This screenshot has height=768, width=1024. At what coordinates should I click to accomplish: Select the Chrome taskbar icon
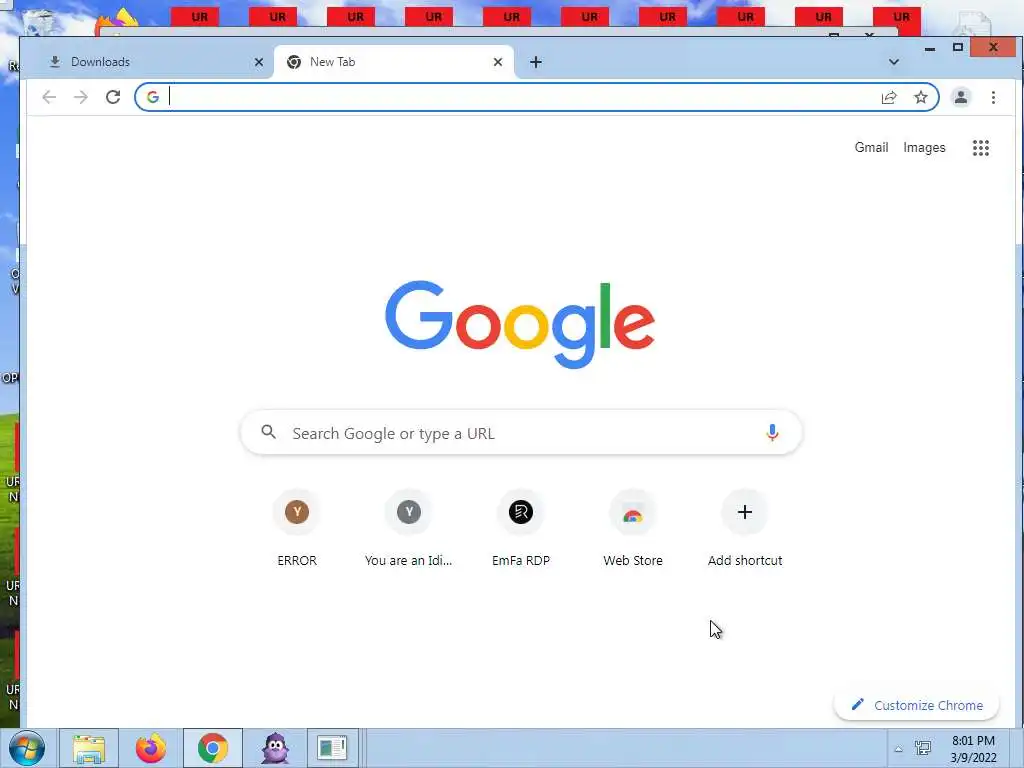click(213, 748)
